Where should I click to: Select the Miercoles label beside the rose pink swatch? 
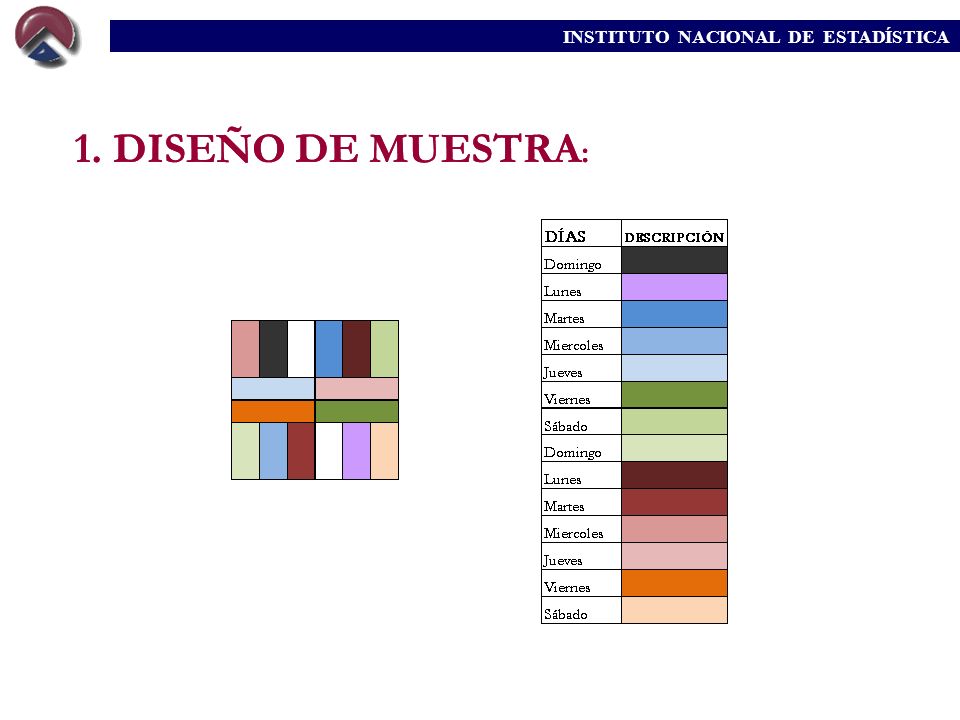[574, 533]
